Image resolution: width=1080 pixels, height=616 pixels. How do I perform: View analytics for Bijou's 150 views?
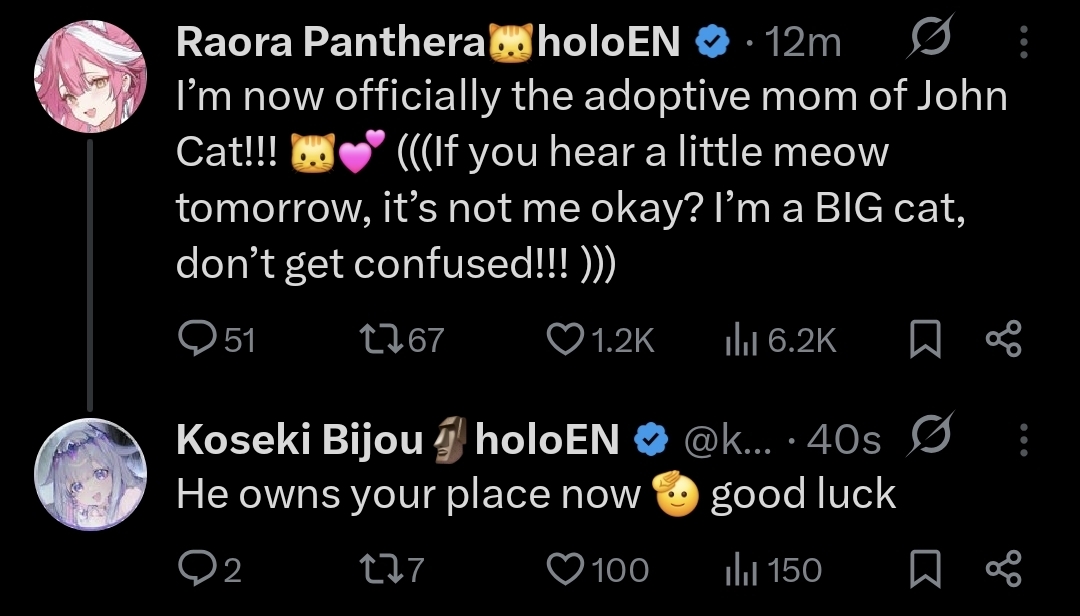click(x=738, y=569)
